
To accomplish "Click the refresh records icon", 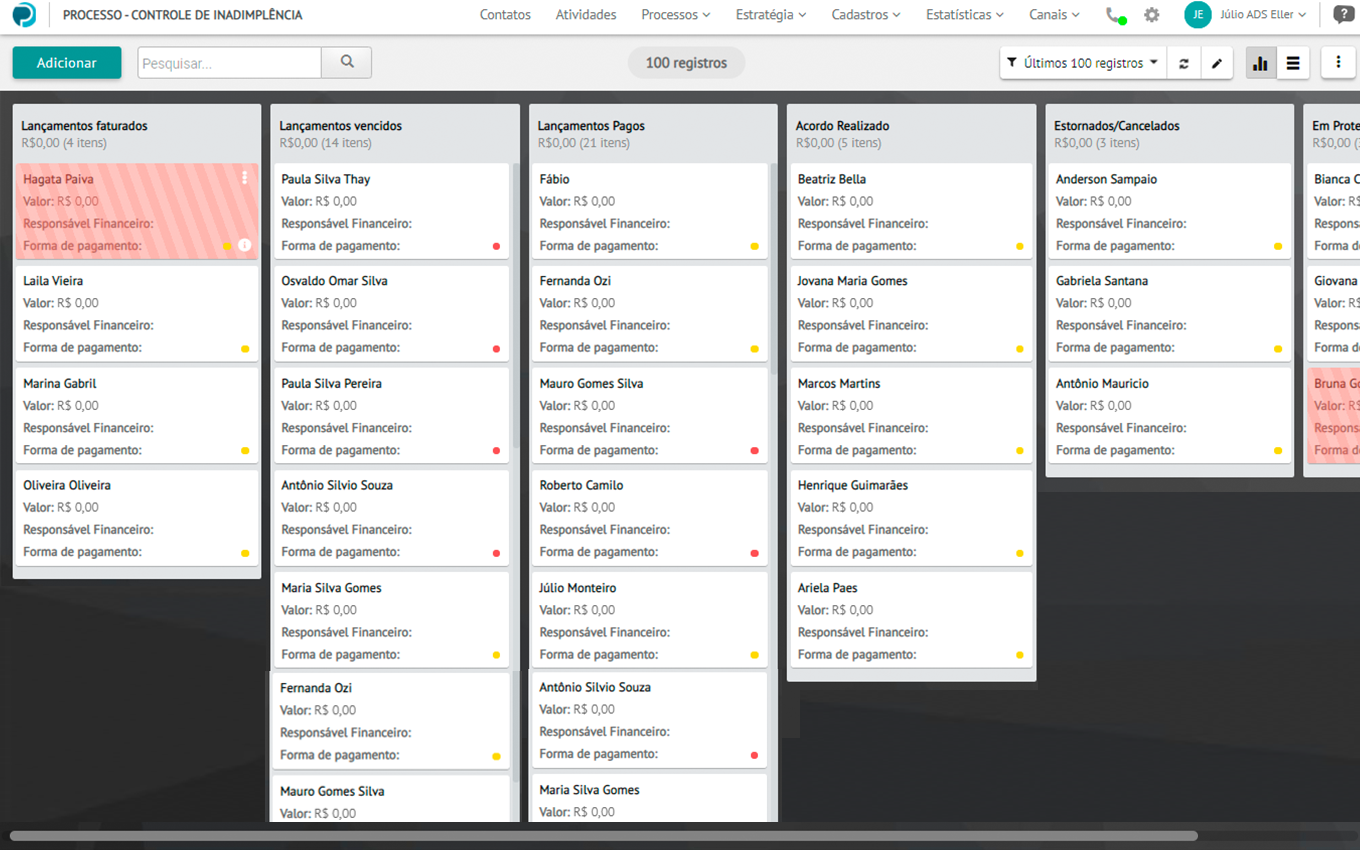I will point(1184,63).
